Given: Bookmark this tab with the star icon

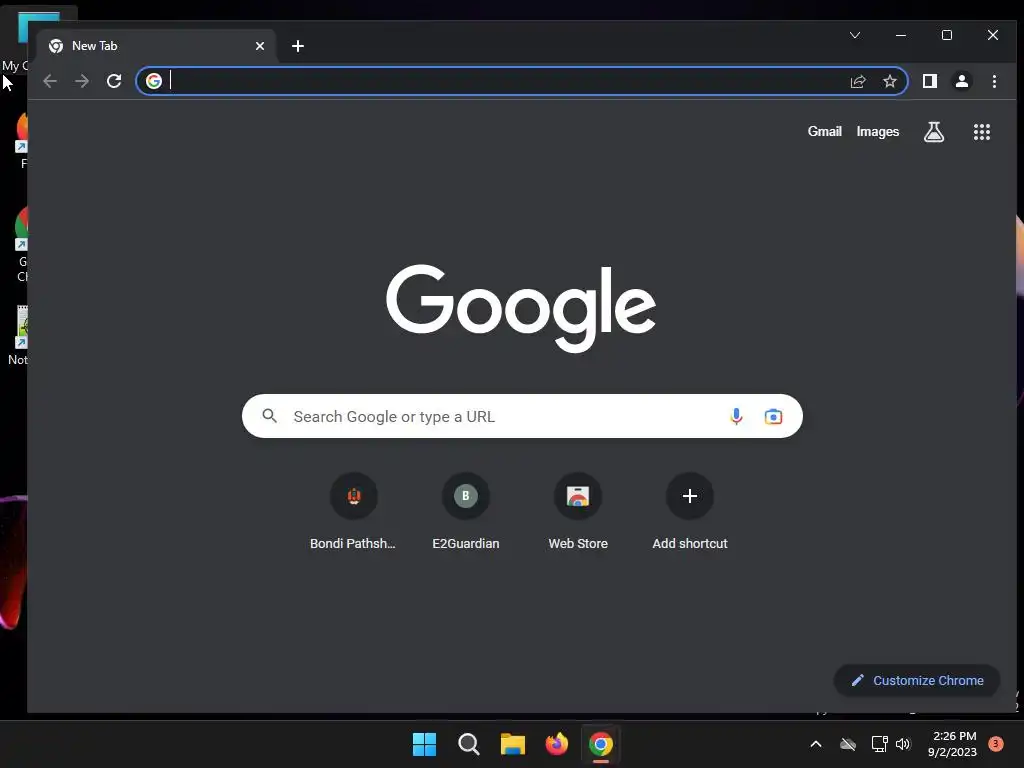Looking at the screenshot, I should tap(889, 81).
